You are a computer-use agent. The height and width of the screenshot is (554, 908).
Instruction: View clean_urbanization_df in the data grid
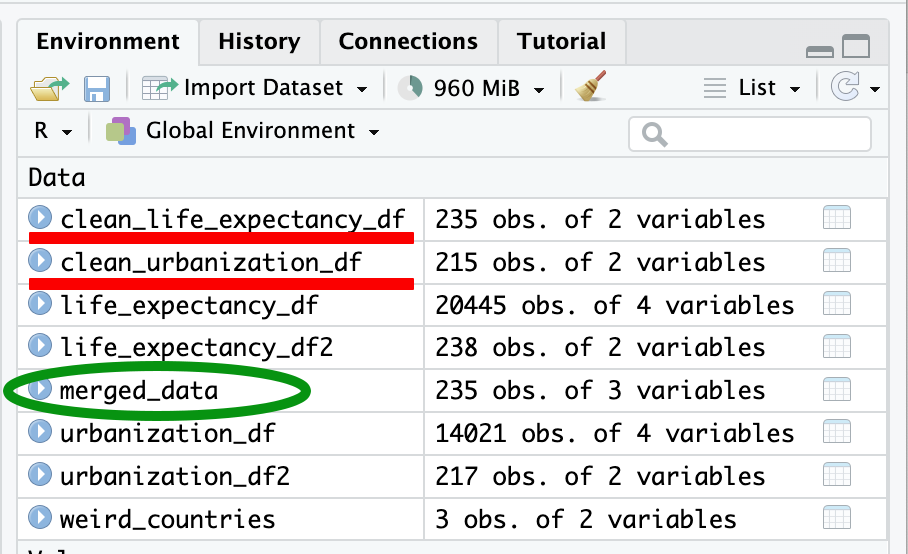coord(836,262)
